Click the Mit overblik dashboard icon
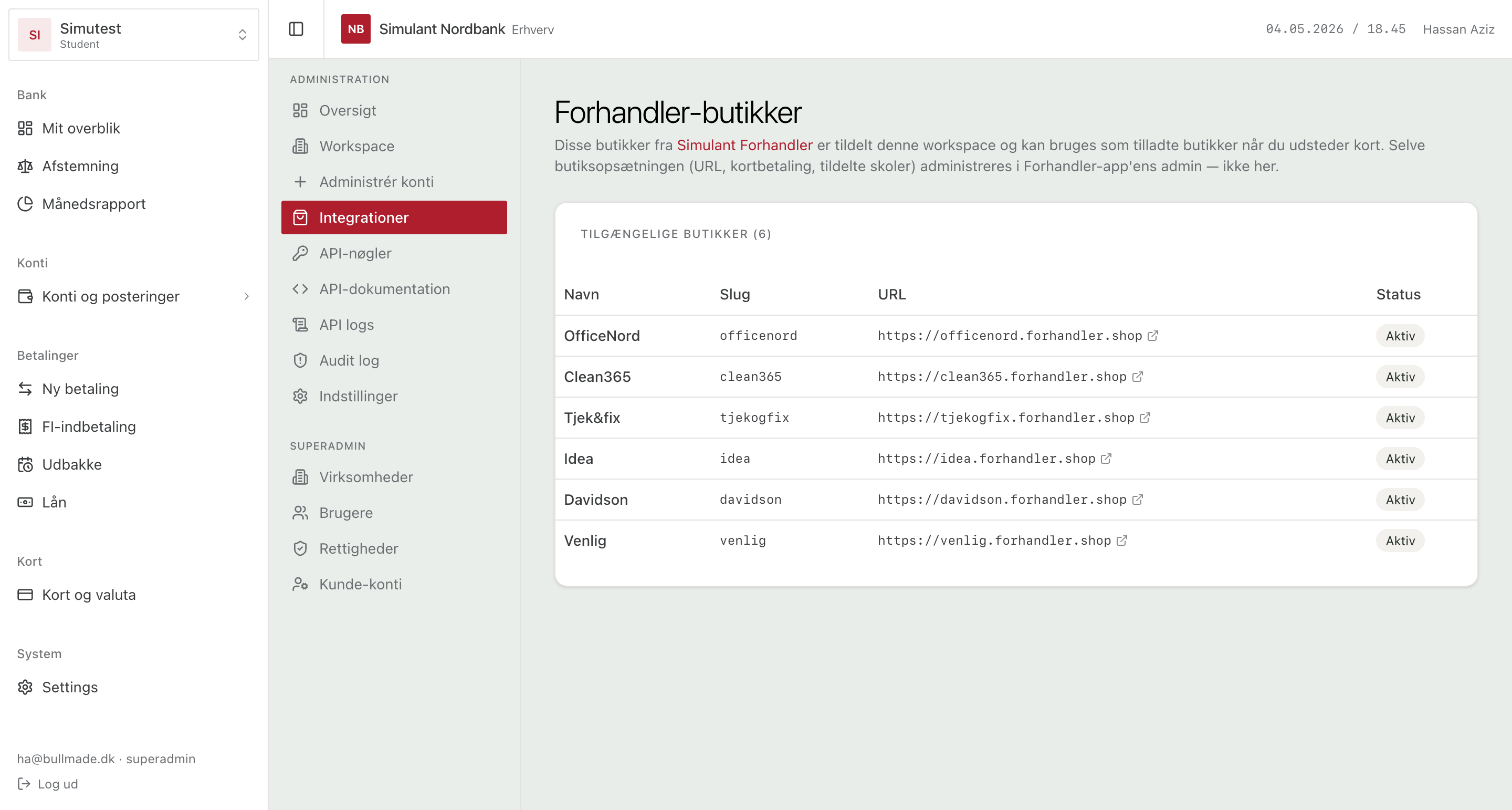1512x810 pixels. [25, 128]
